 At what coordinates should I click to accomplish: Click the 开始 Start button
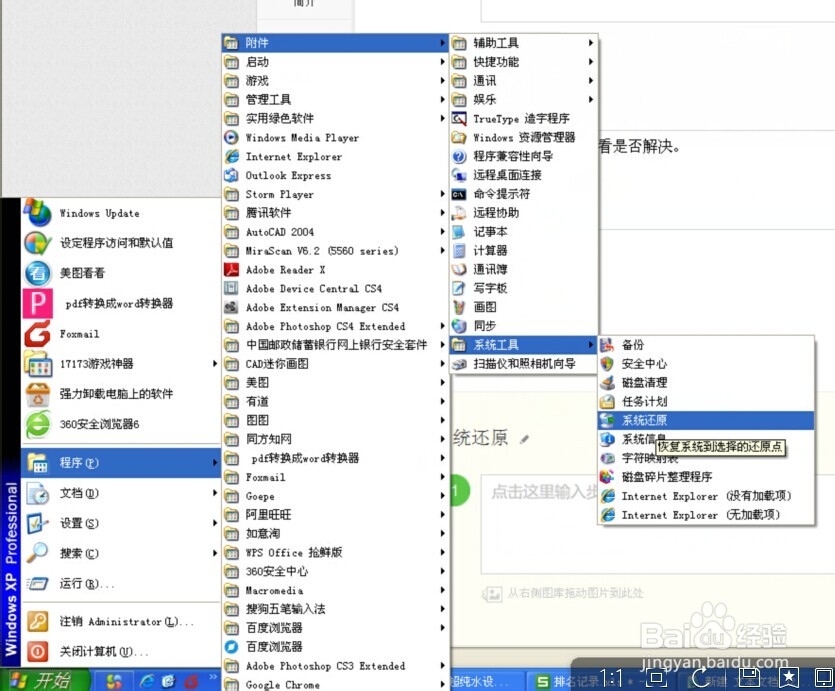point(44,680)
